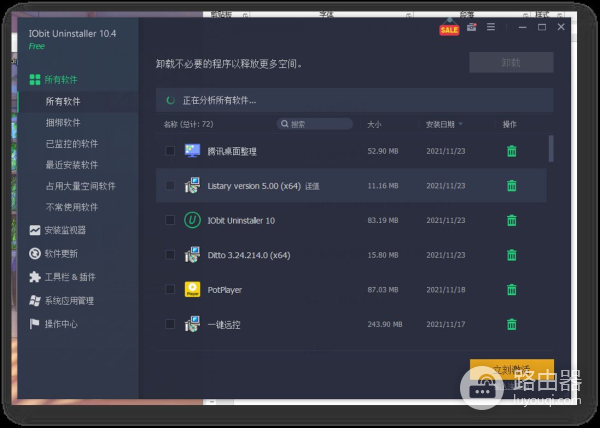Click trash icon for IObit Uninstaller 10
Screen dimensions: 600x428
tap(511, 220)
